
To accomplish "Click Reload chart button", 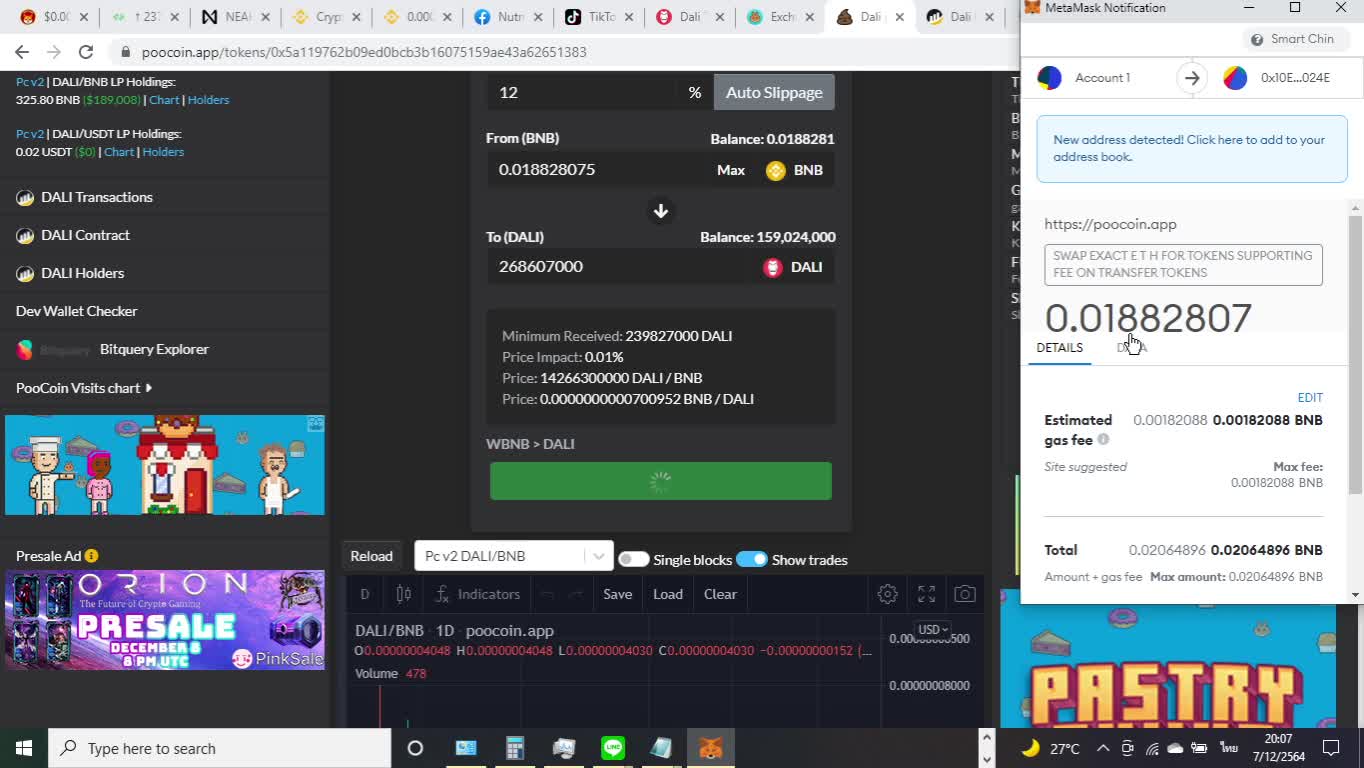I will pos(371,556).
